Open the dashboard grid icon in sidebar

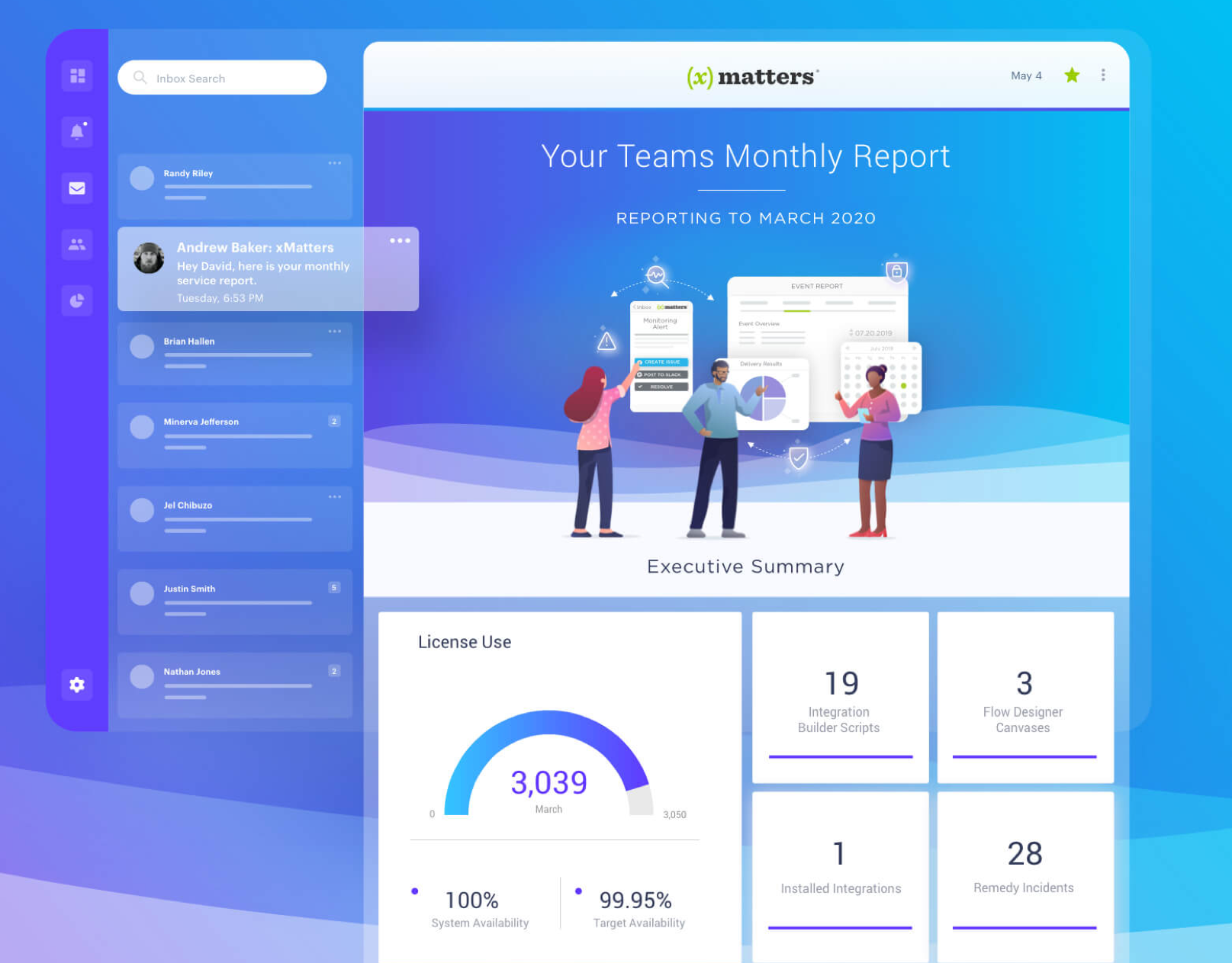[77, 75]
